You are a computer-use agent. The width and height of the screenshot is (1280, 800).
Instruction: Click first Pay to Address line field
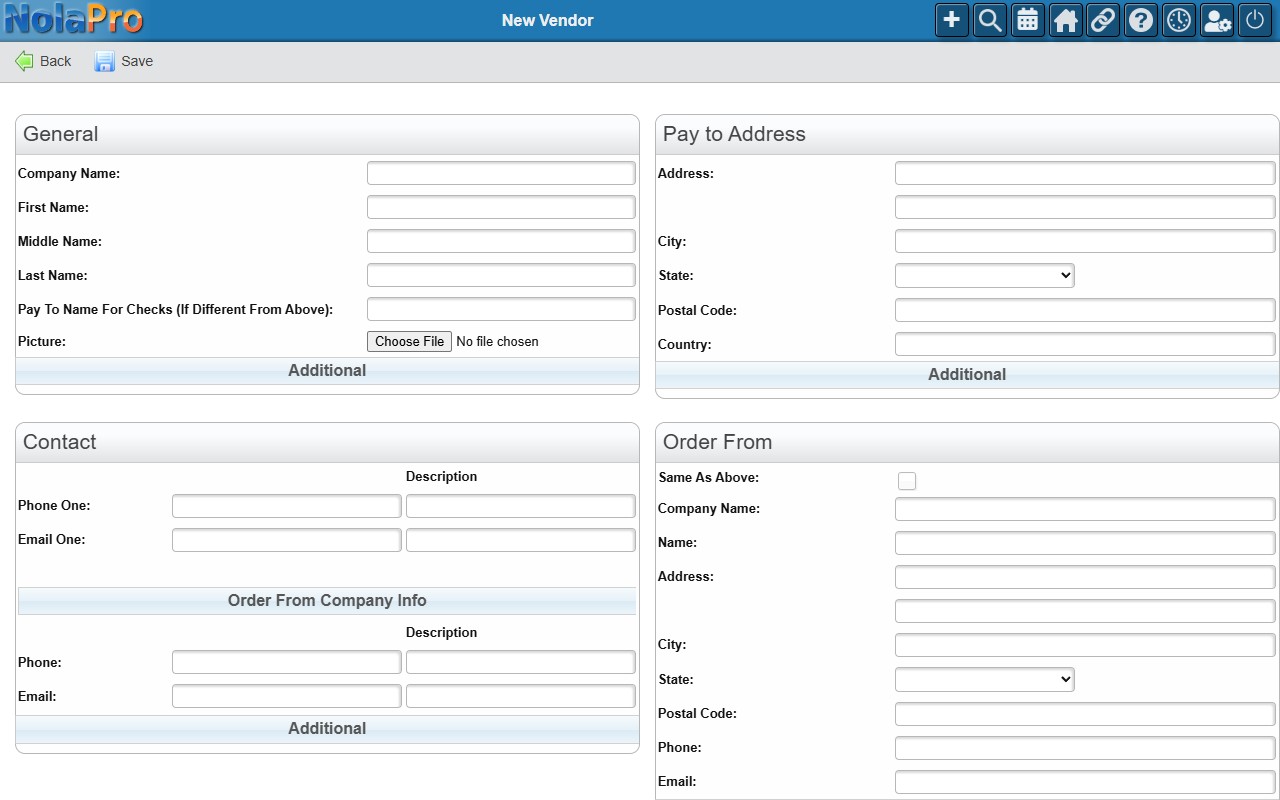[x=1085, y=173]
